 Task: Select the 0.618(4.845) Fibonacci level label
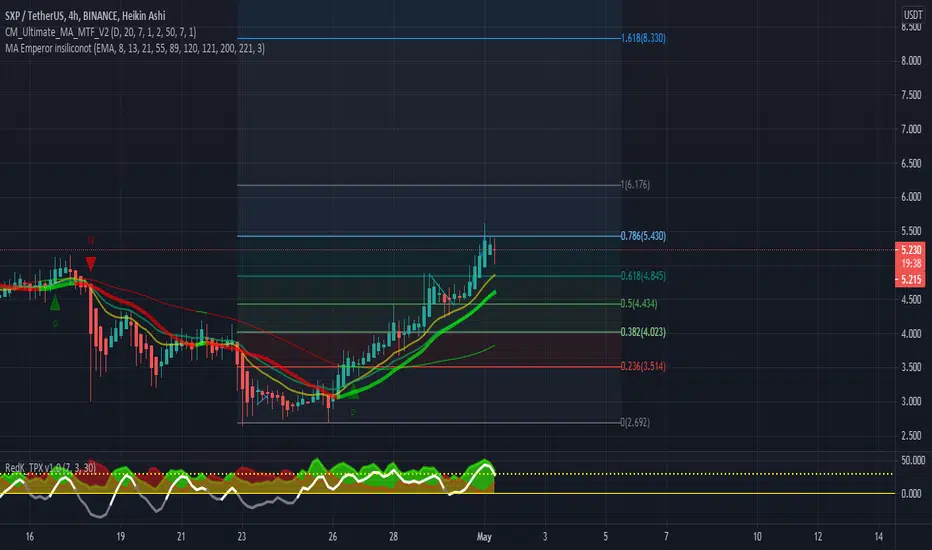(x=643, y=276)
